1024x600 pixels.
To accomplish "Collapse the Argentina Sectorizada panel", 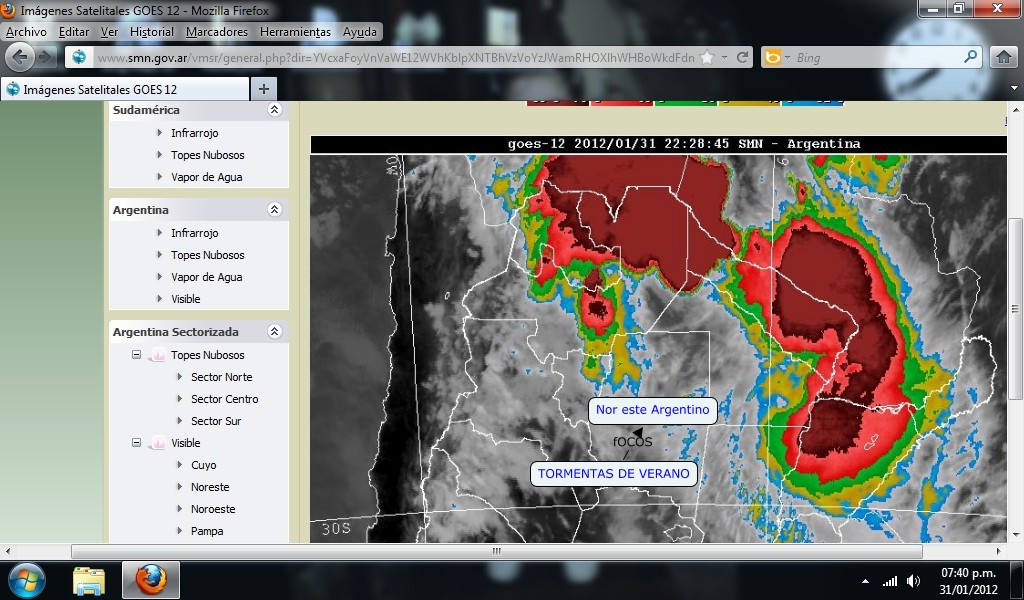I will coord(275,332).
